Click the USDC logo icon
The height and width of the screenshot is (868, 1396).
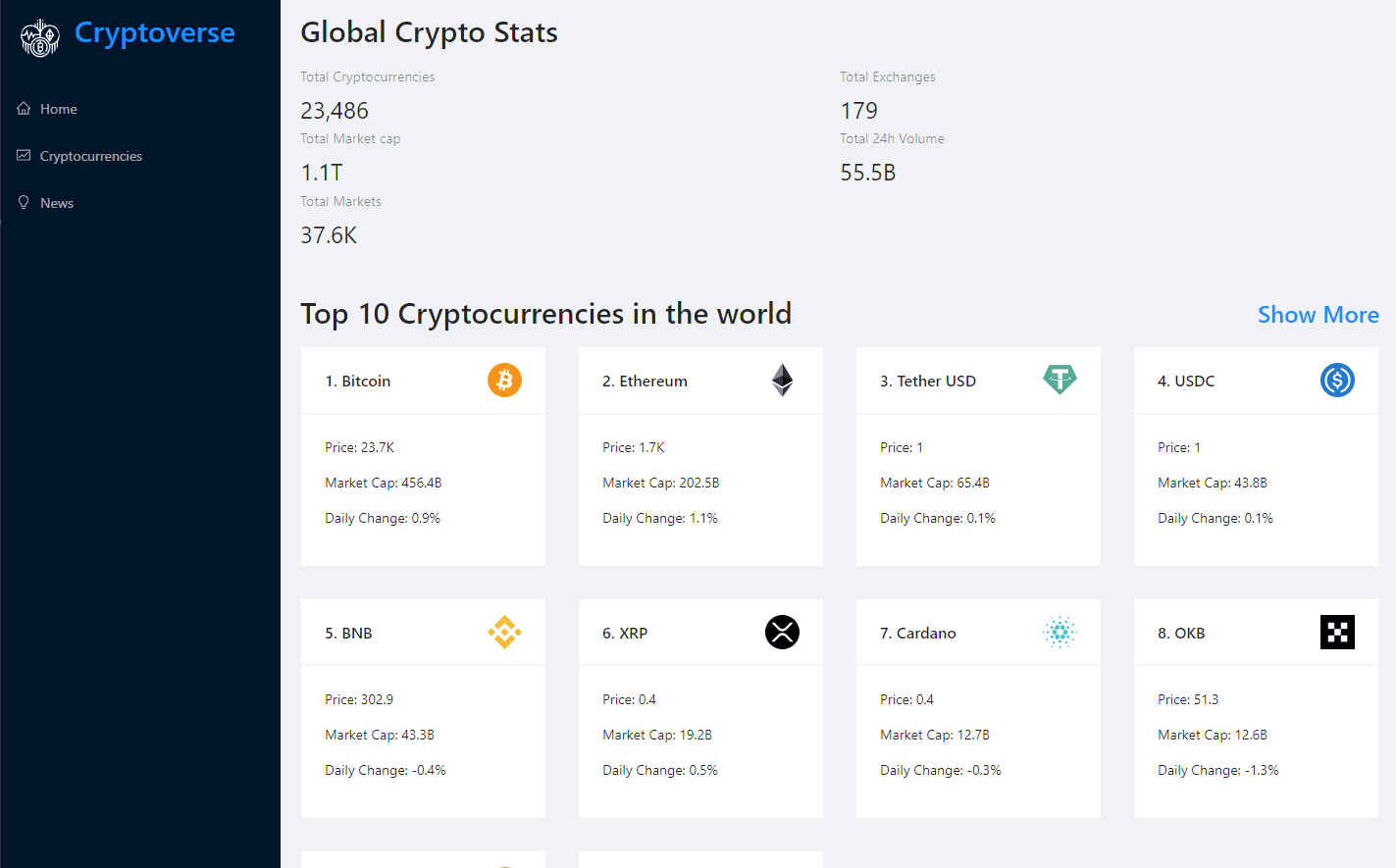tap(1337, 380)
